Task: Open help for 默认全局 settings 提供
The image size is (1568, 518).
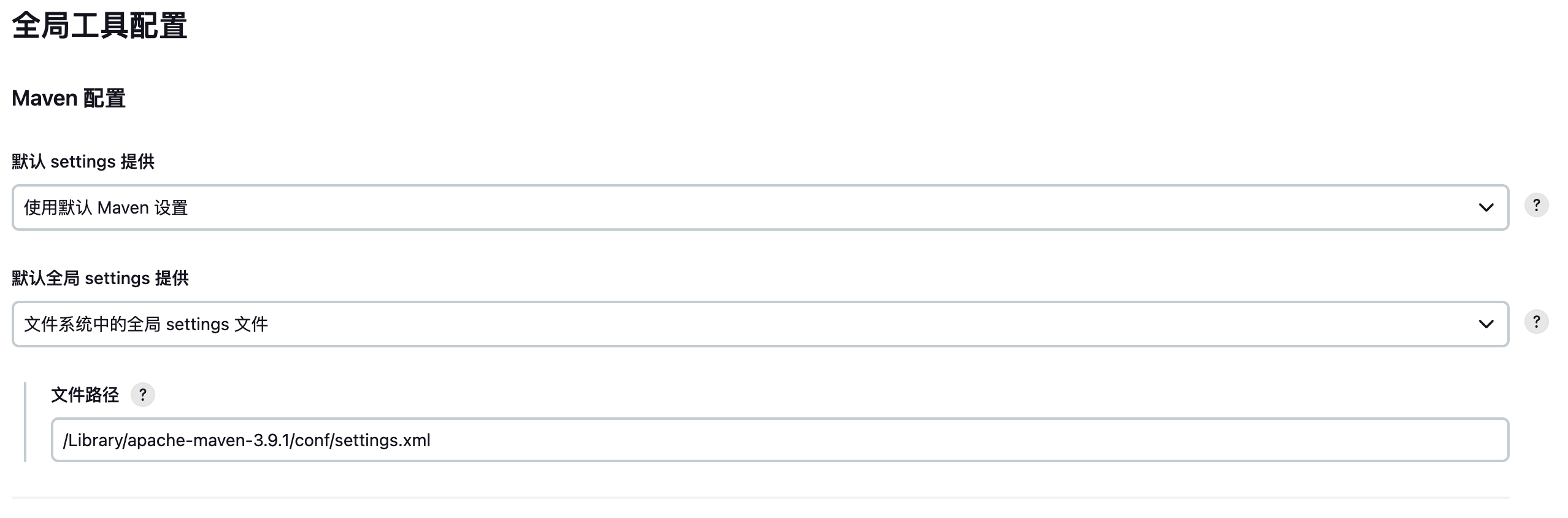Action: coord(1535,322)
